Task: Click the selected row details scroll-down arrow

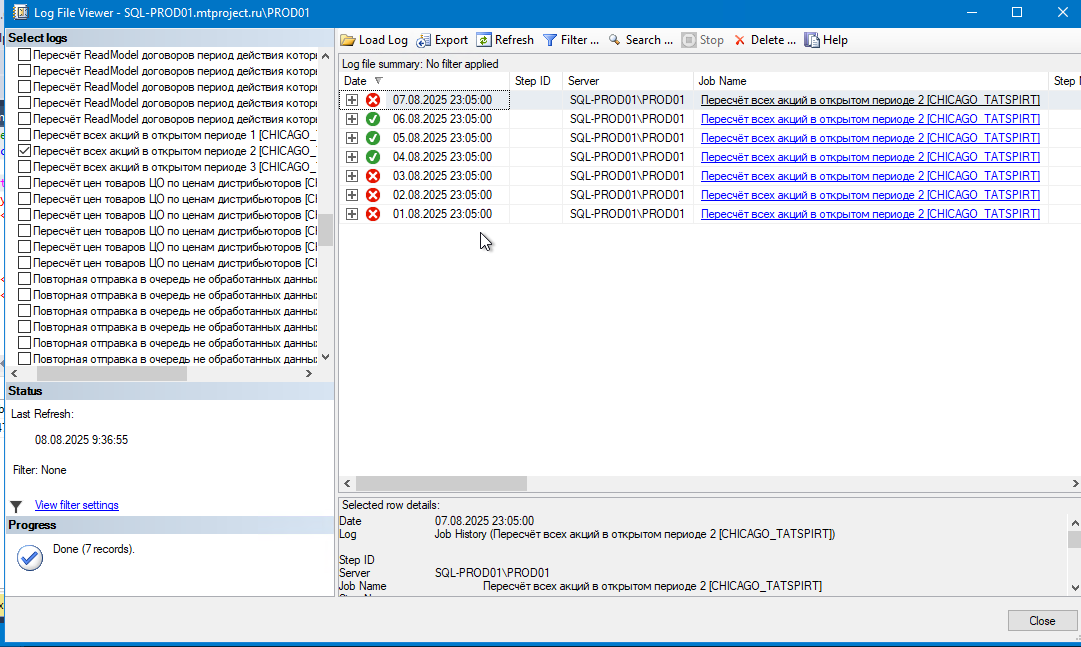Action: tap(1075, 588)
